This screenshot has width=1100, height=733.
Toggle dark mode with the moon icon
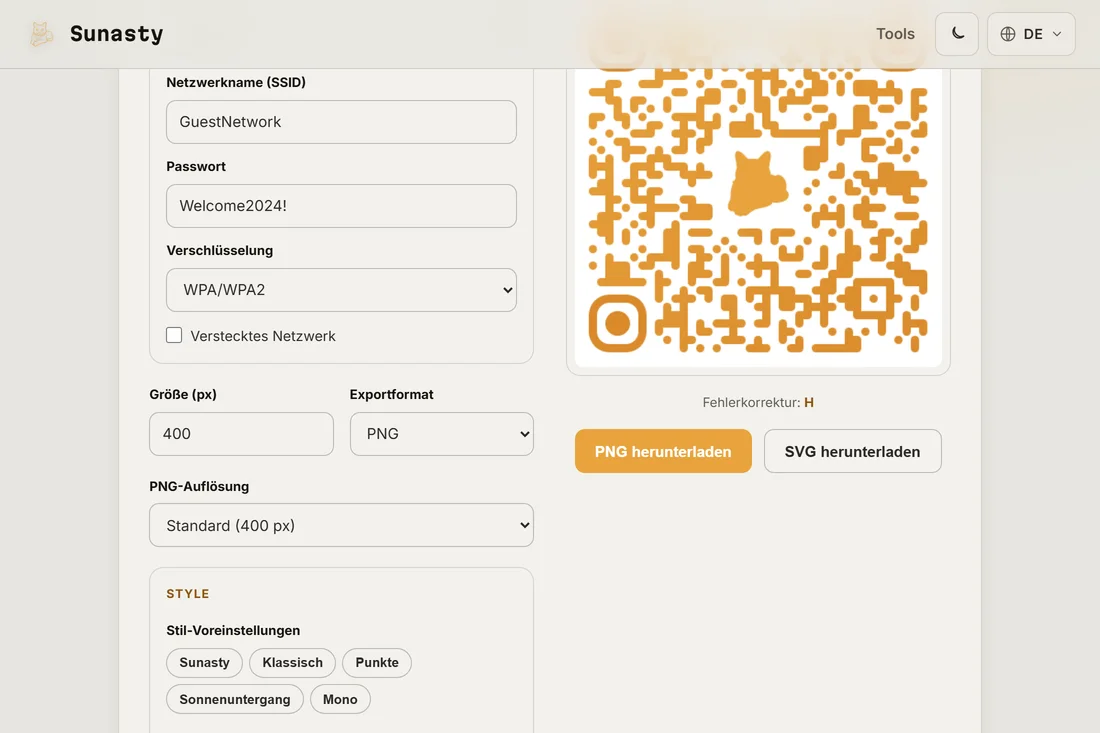(x=957, y=34)
